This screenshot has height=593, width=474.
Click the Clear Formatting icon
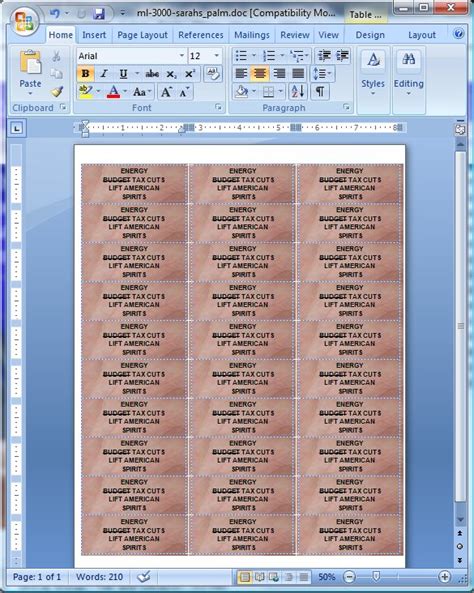tap(213, 74)
